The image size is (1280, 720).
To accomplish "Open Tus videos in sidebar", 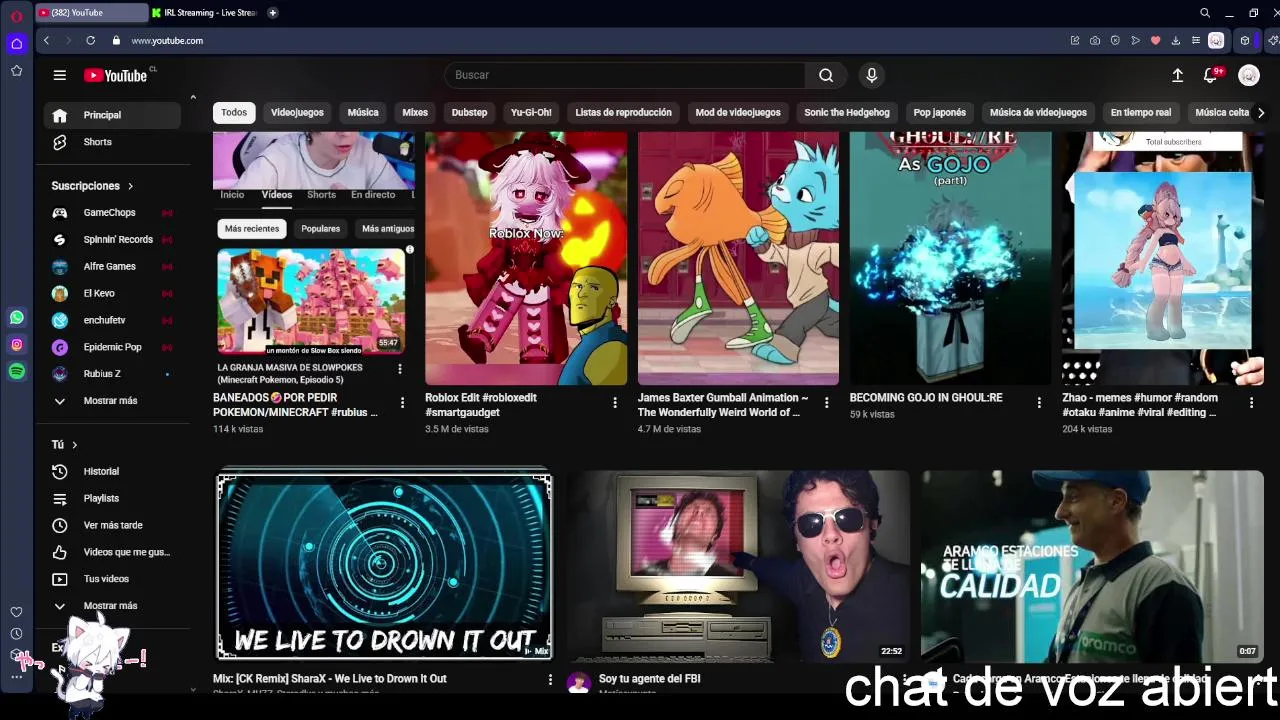I will click(112, 579).
